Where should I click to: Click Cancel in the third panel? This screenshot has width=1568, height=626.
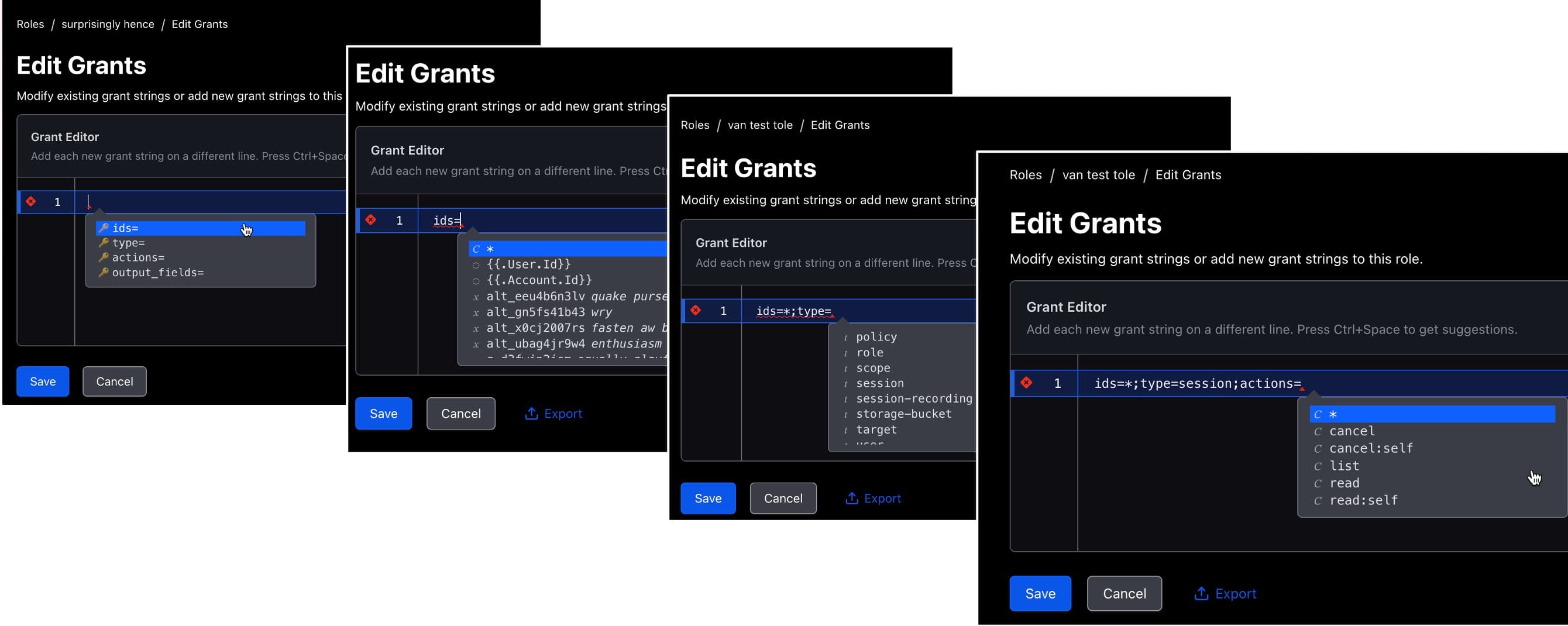coord(783,498)
